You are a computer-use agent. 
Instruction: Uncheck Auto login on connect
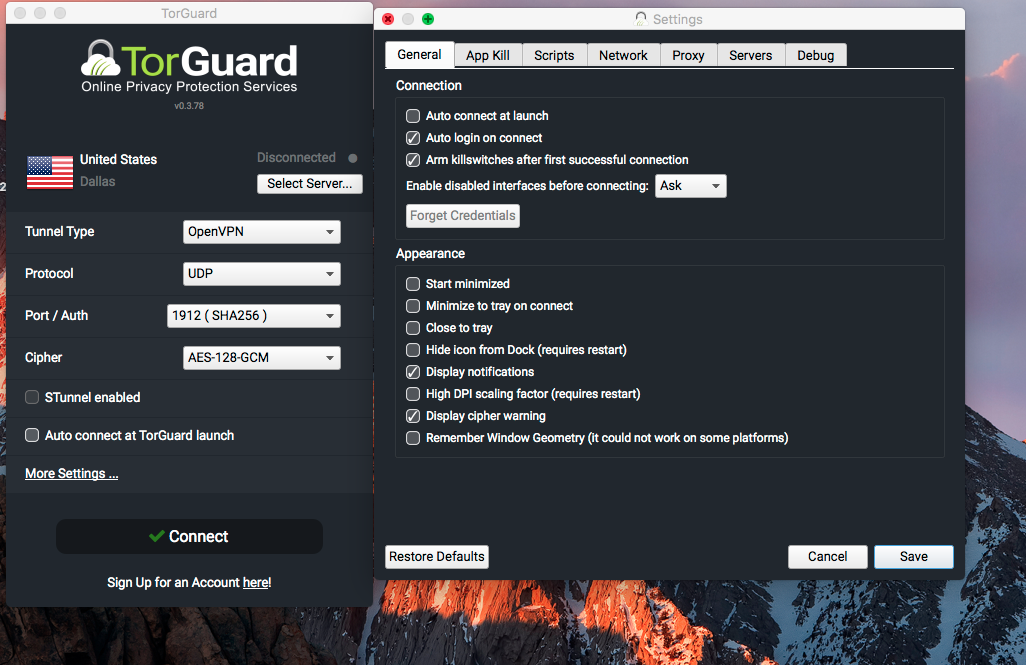pos(413,138)
